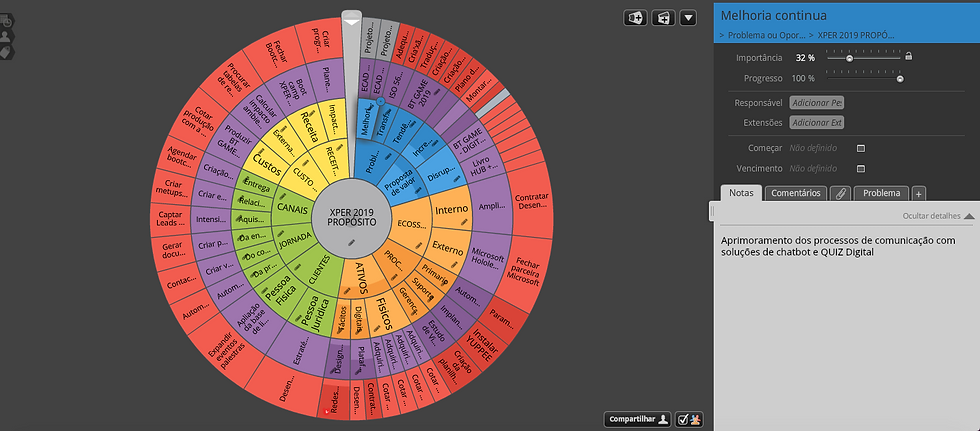Open the person filter icon in left sidebar
Screen dimensions: 980x431
coord(6,36)
